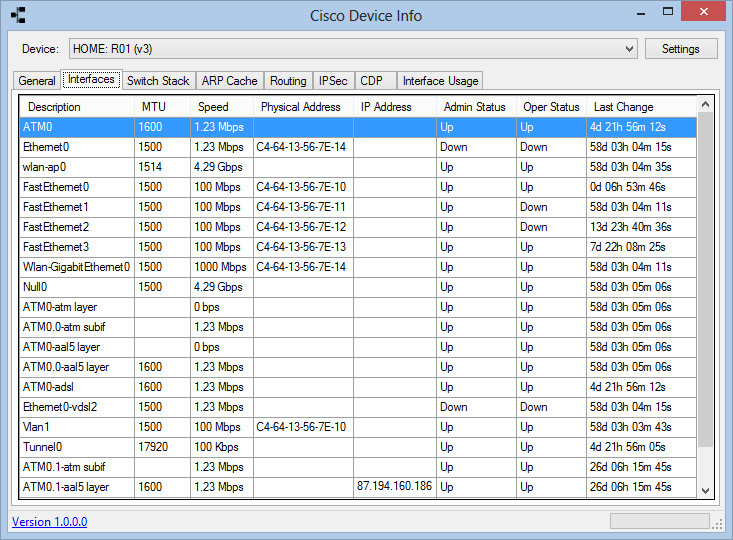Click the IP address 87.194.160.186 cell
The image size is (733, 540).
[x=395, y=486]
